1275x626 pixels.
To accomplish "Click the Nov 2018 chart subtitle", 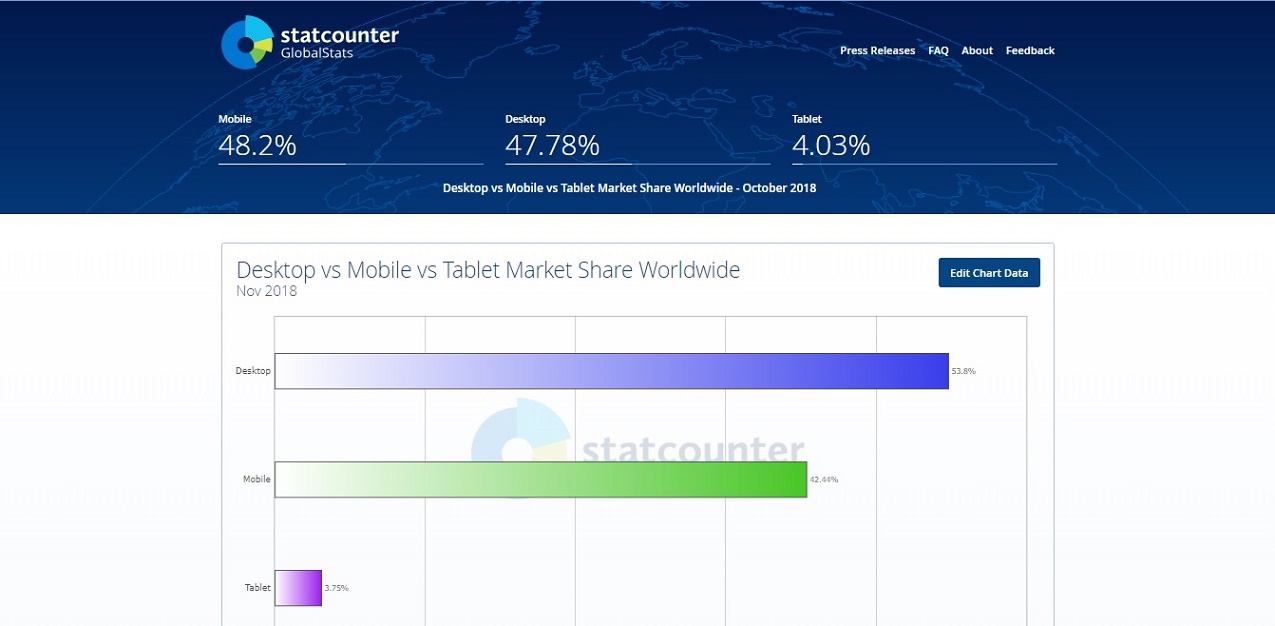I will click(x=267, y=291).
